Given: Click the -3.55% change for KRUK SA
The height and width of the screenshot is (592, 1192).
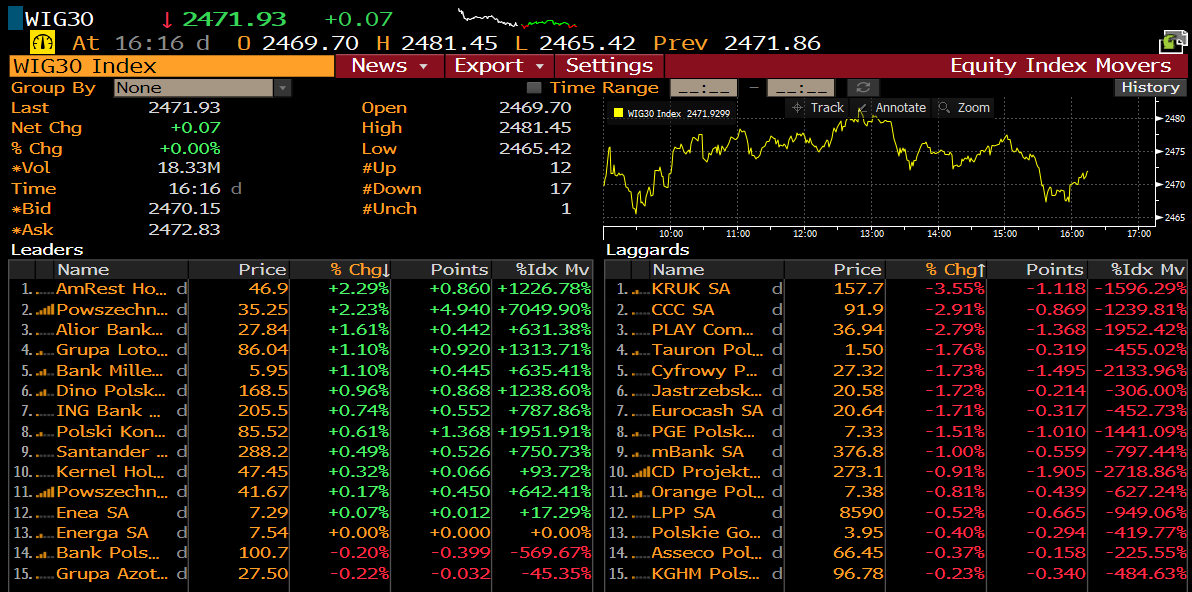Looking at the screenshot, I should tap(954, 290).
